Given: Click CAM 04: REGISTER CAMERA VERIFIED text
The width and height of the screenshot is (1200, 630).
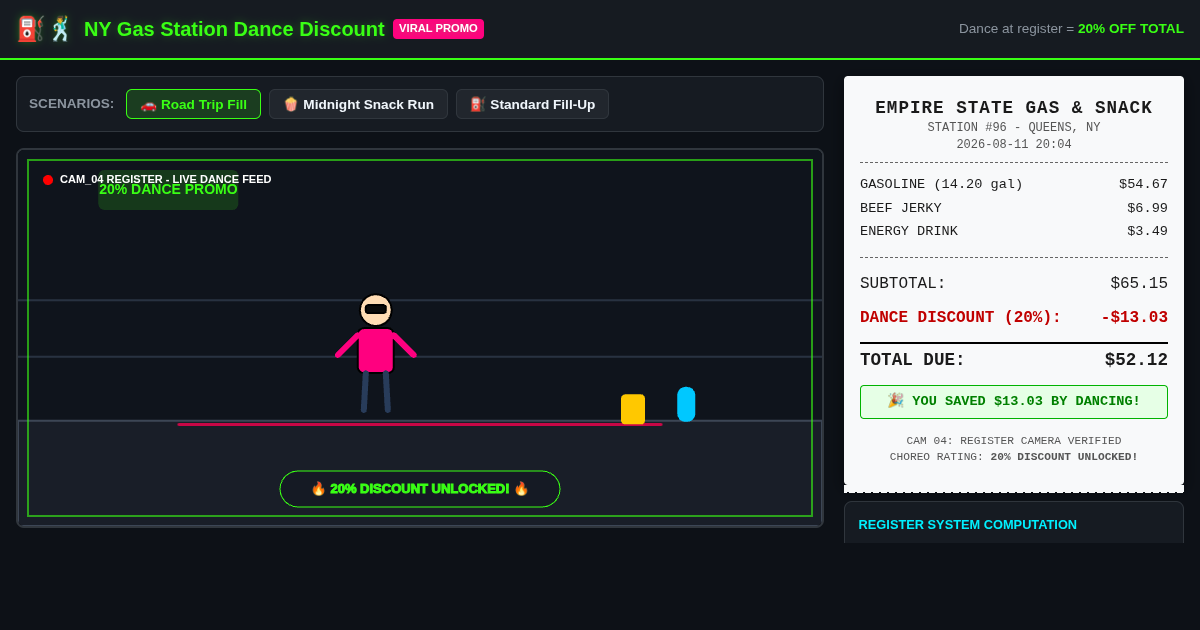Looking at the screenshot, I should (1014, 441).
